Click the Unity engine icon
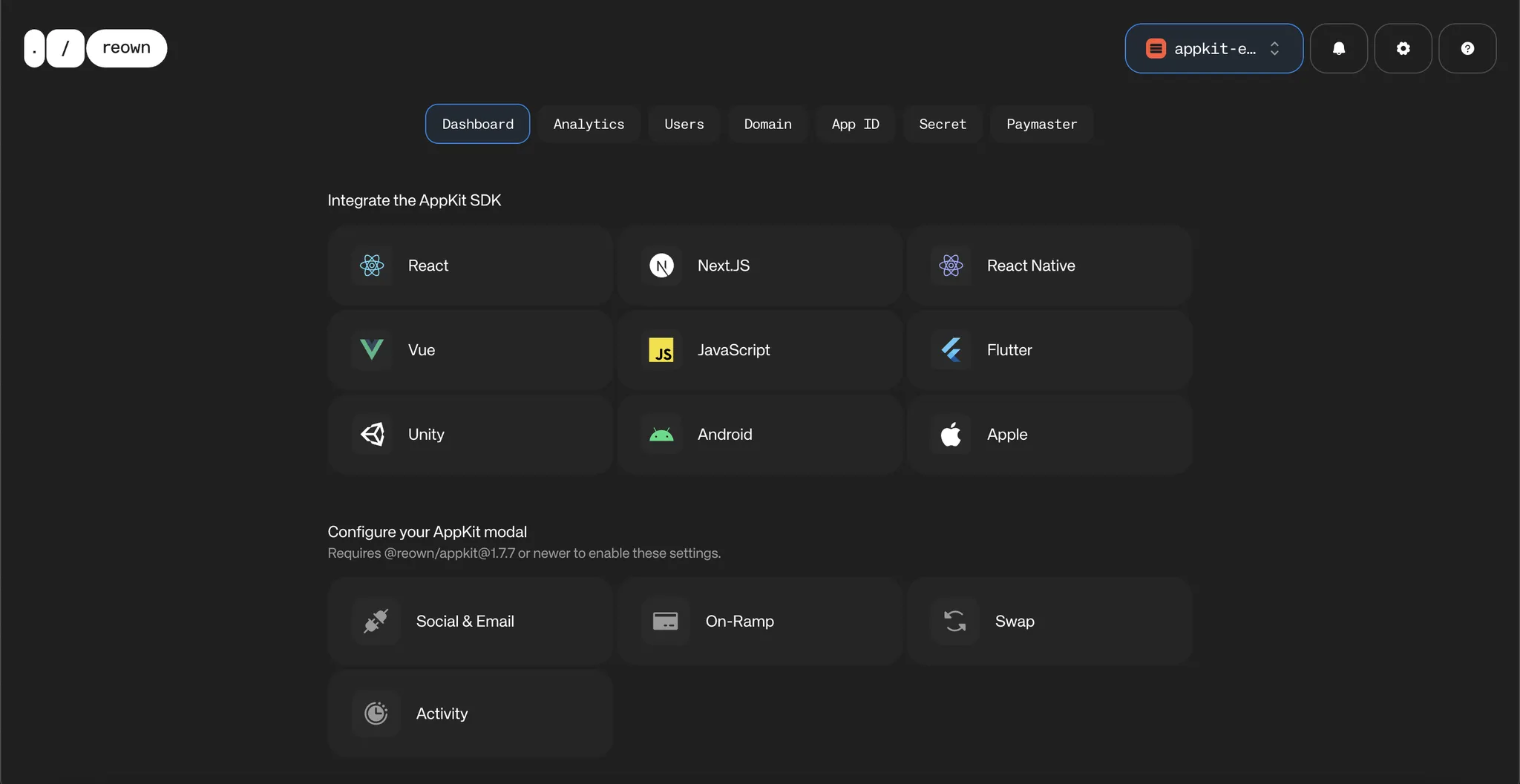Viewport: 1520px width, 784px height. point(372,434)
